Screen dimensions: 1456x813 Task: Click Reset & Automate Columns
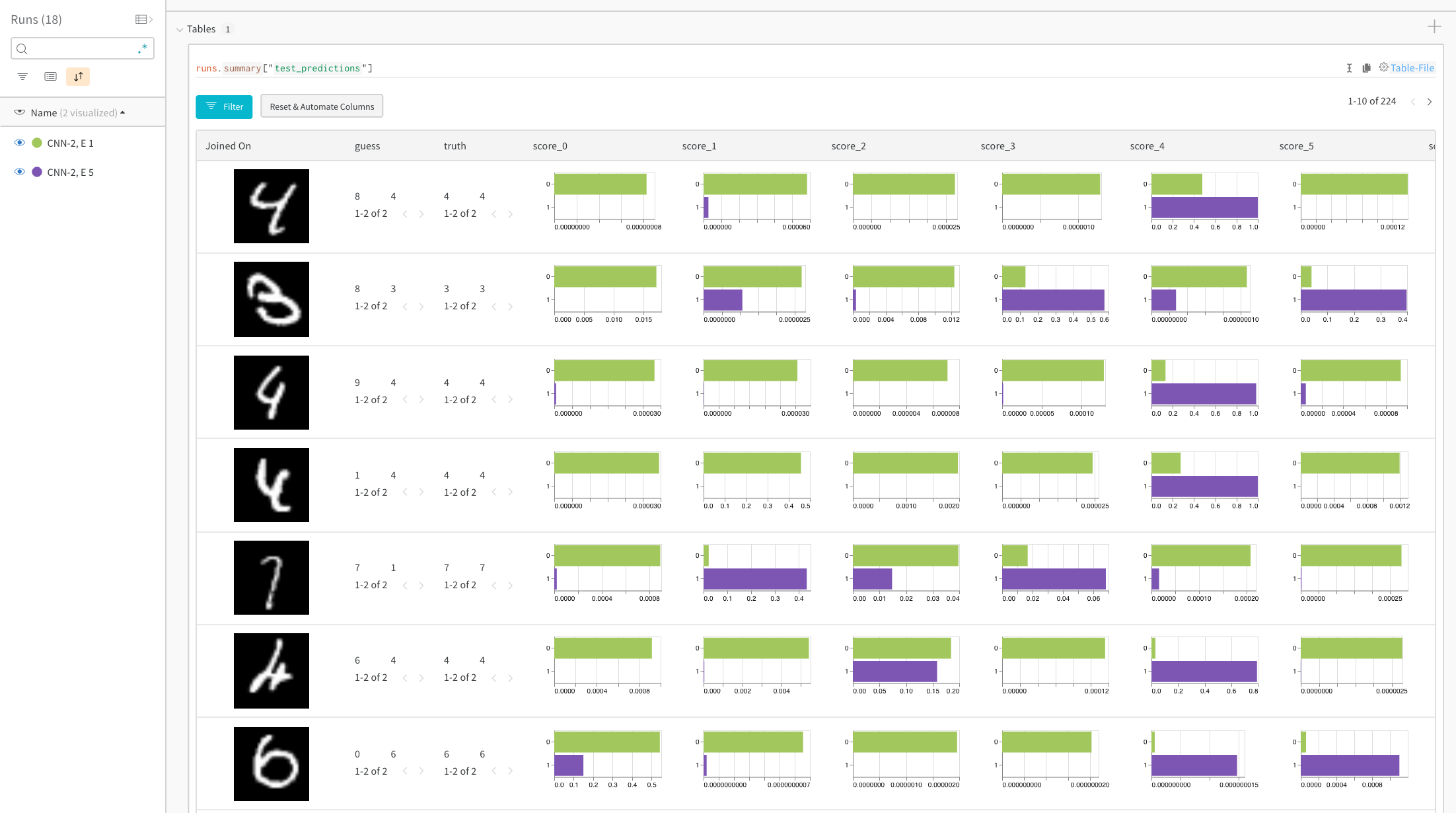(x=322, y=106)
